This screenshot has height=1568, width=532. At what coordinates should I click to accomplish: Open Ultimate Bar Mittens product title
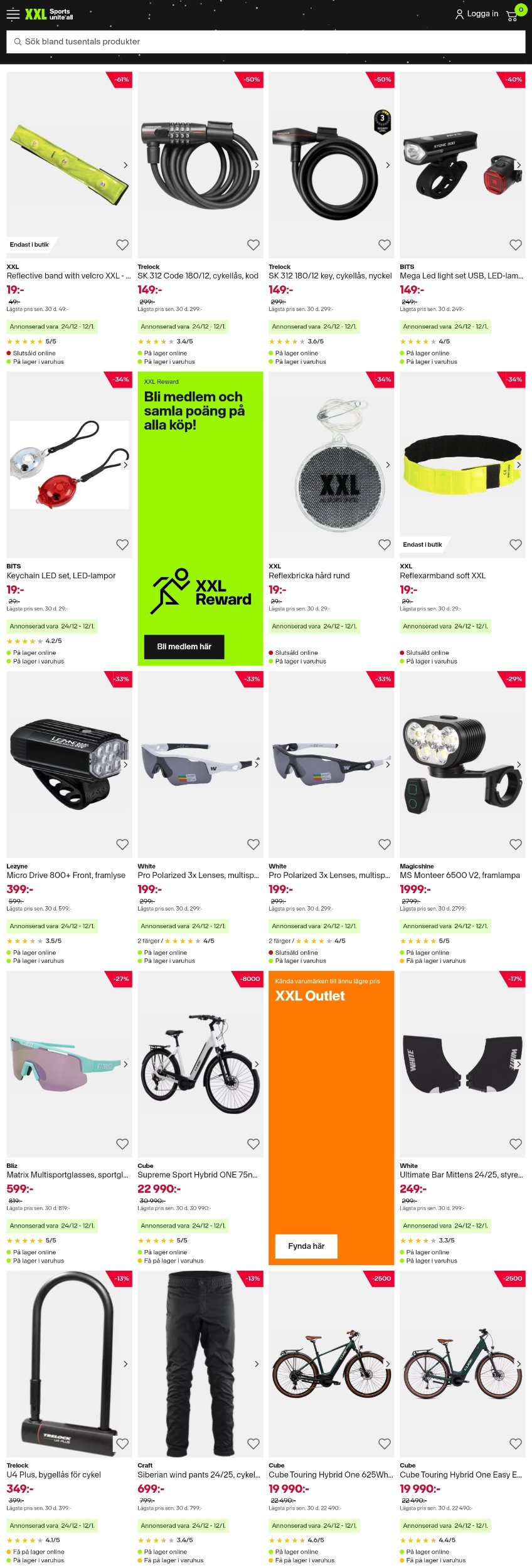click(462, 1175)
